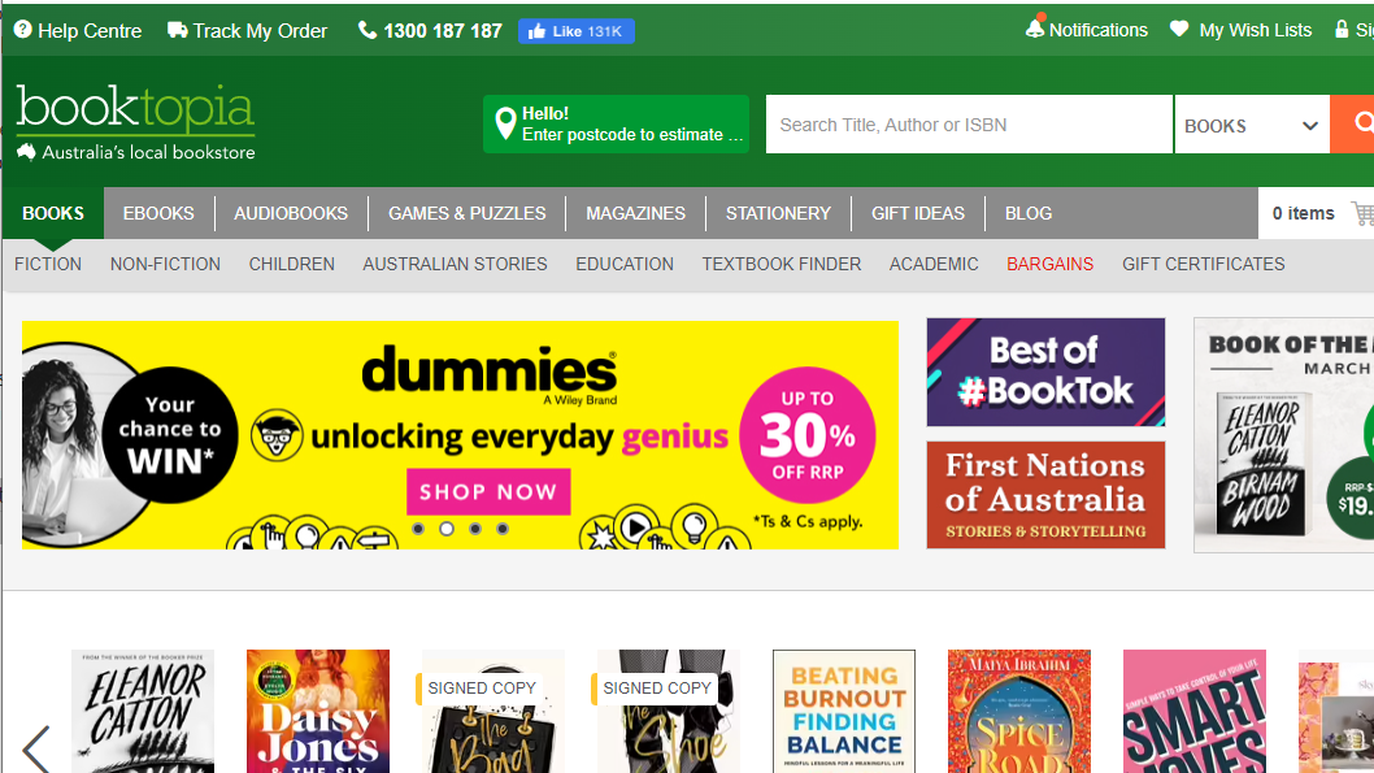Click the location pin postcode icon
This screenshot has width=1374, height=773.
506,124
